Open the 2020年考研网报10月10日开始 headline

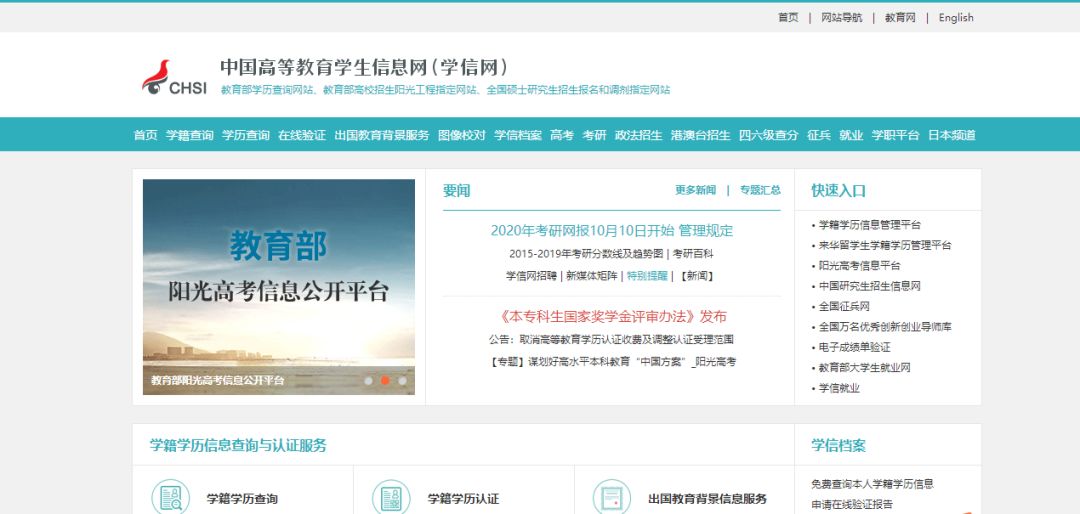click(x=582, y=231)
